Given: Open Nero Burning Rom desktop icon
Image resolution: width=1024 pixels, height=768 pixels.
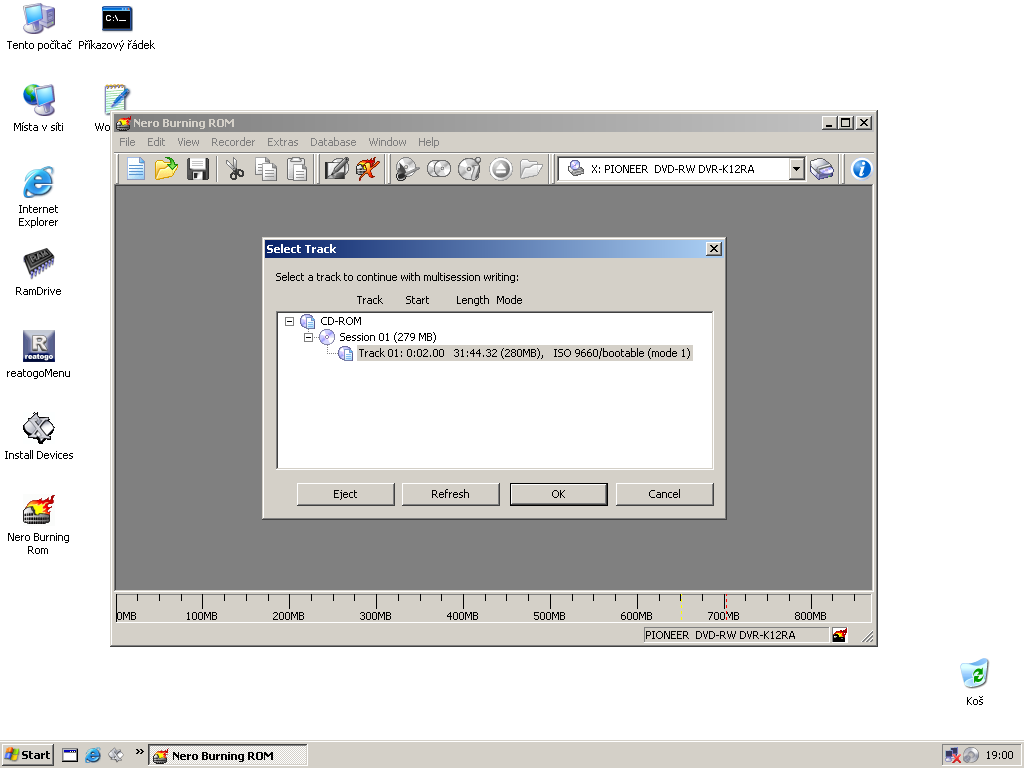Looking at the screenshot, I should tap(38, 525).
